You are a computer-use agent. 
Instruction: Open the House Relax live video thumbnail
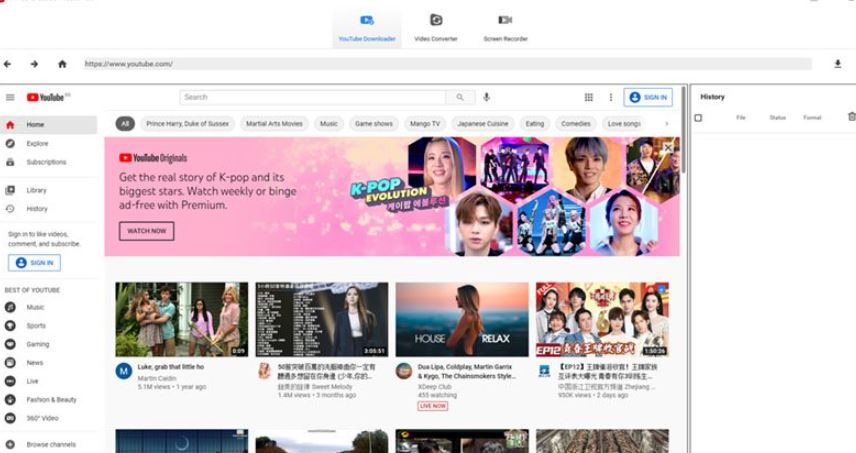point(462,319)
